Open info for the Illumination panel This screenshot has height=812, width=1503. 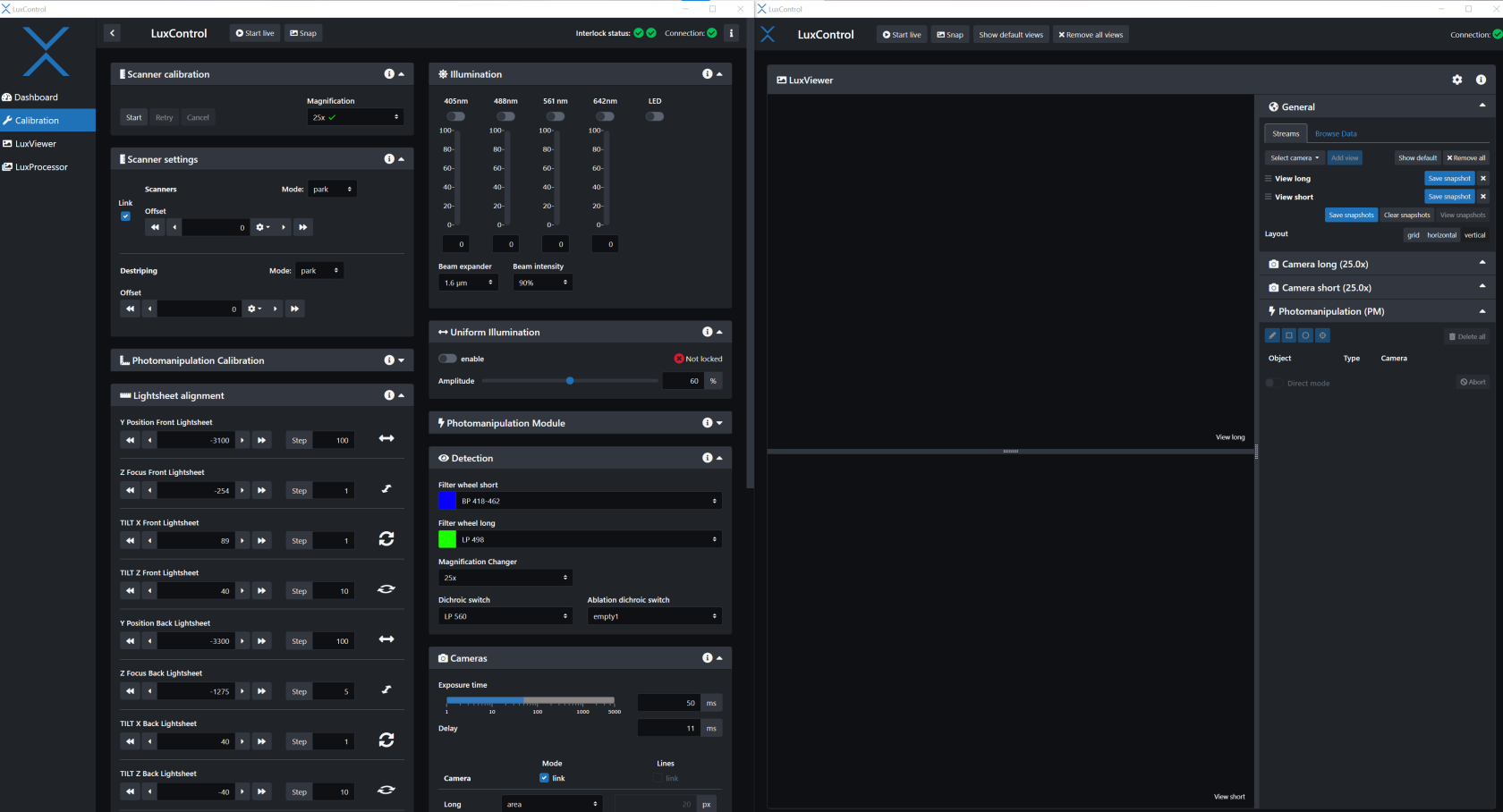708,74
